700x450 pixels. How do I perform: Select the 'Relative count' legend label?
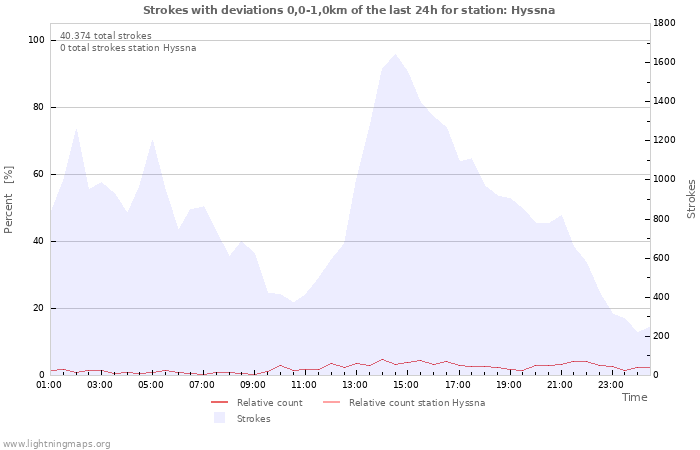pyautogui.click(x=269, y=403)
